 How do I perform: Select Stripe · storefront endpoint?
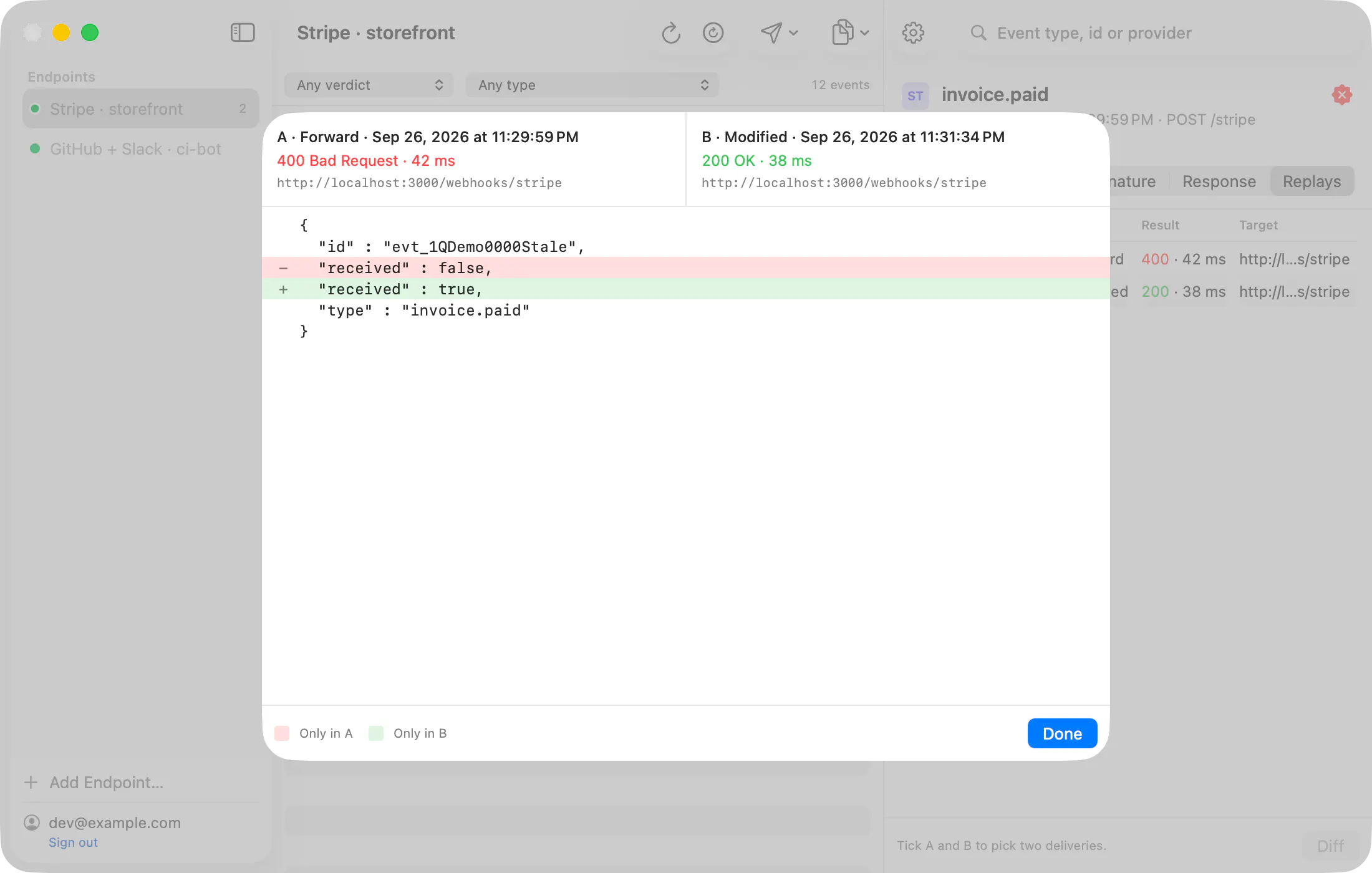pyautogui.click(x=141, y=109)
